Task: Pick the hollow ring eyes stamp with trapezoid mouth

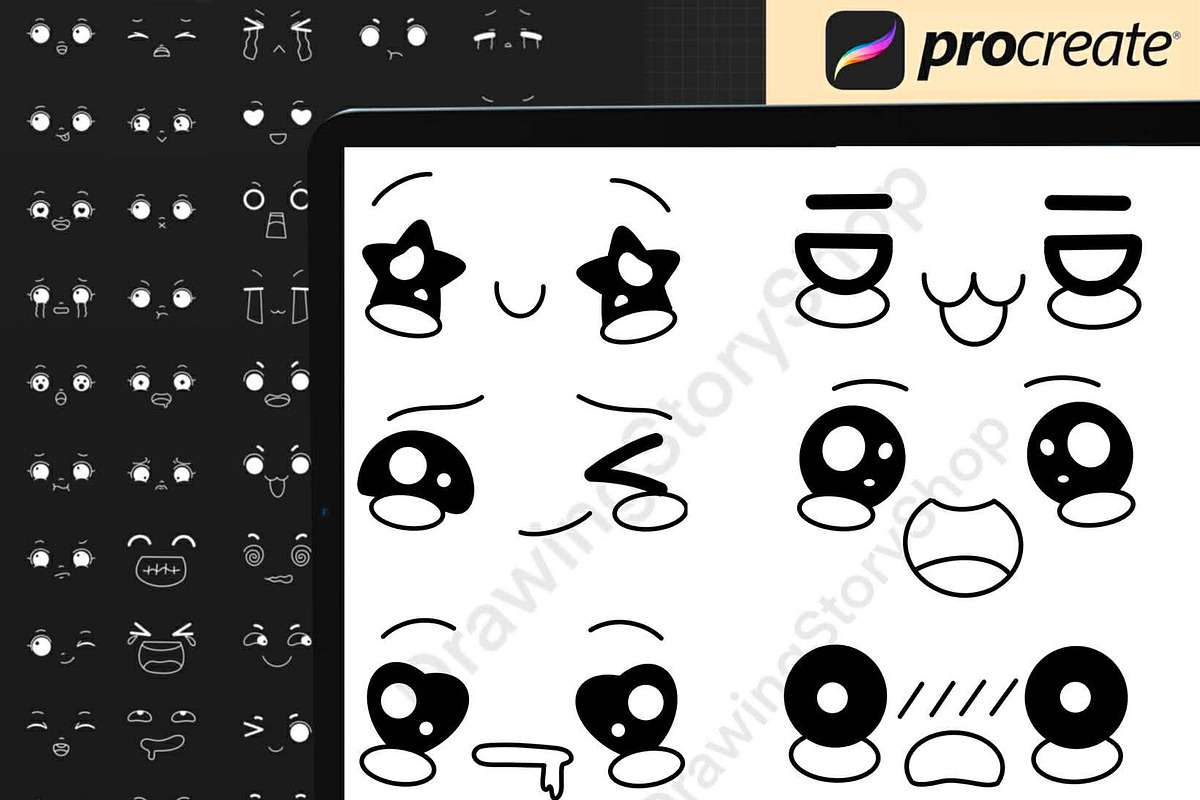Action: coord(275,210)
